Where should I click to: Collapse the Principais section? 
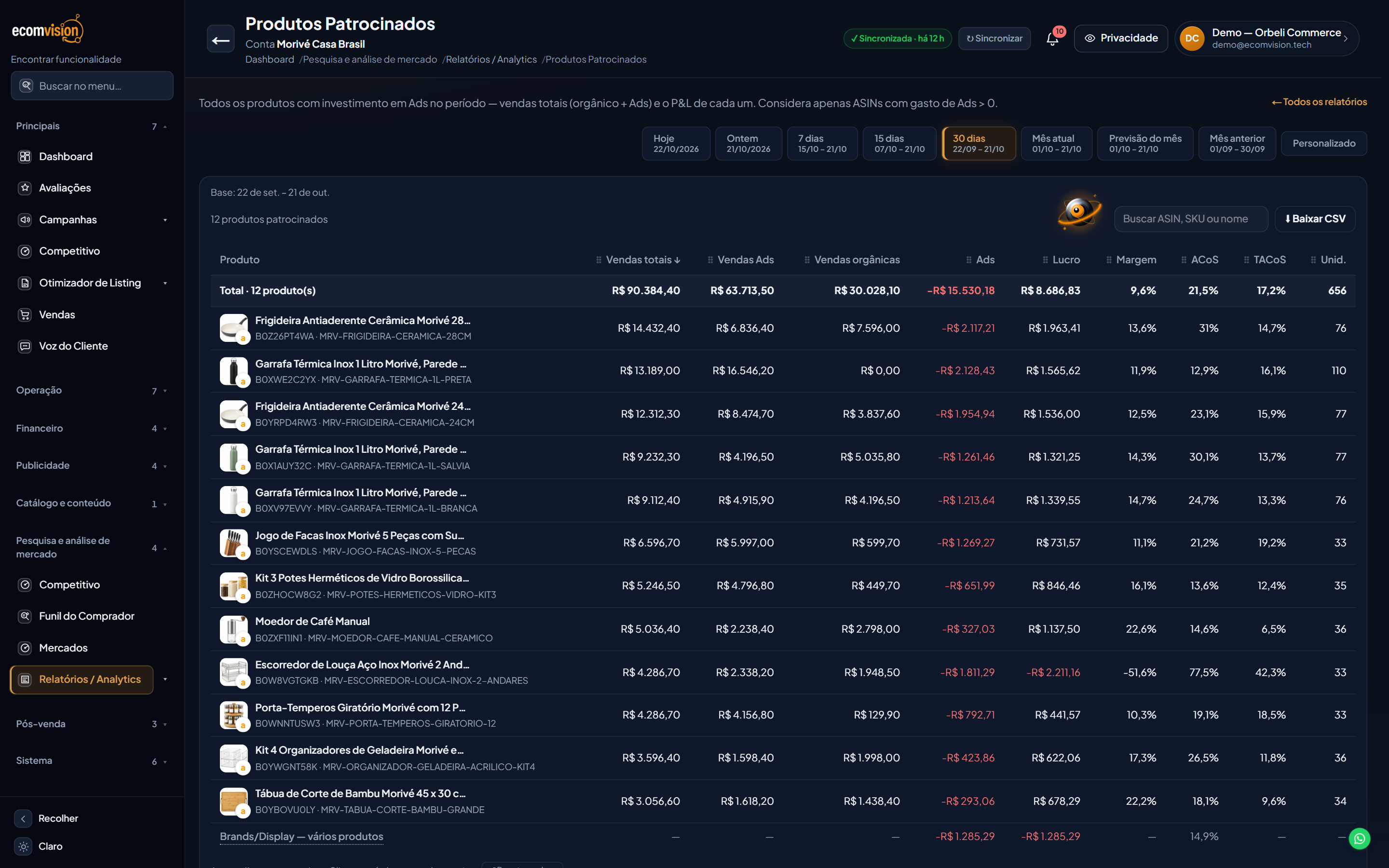point(92,126)
